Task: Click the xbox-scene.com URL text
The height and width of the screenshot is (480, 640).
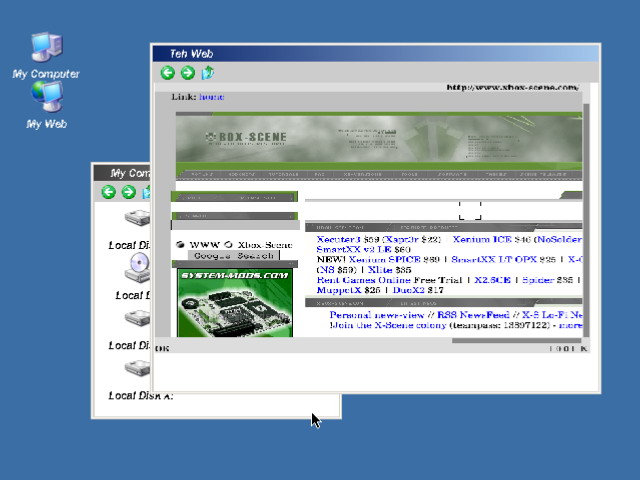Action: pos(513,87)
